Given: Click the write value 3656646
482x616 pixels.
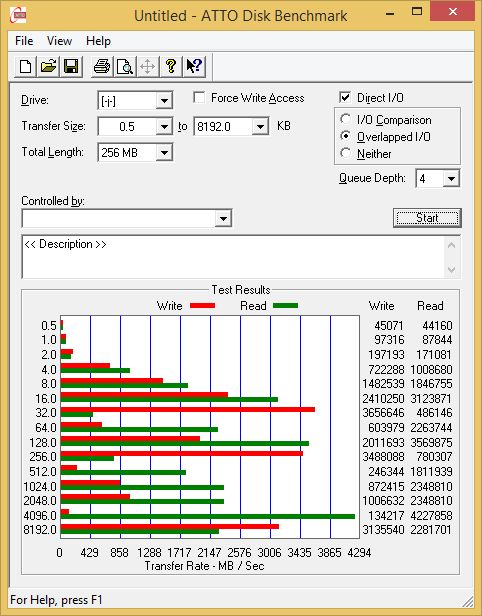Looking at the screenshot, I should point(383,413).
